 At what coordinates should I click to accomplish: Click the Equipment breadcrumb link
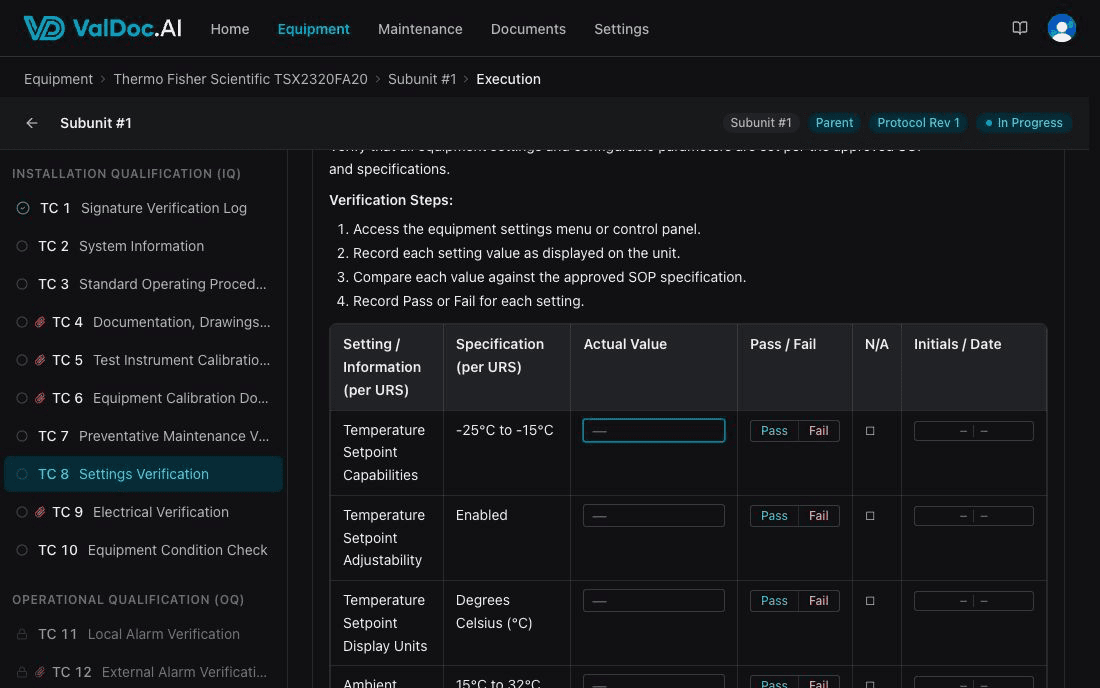[x=58, y=79]
